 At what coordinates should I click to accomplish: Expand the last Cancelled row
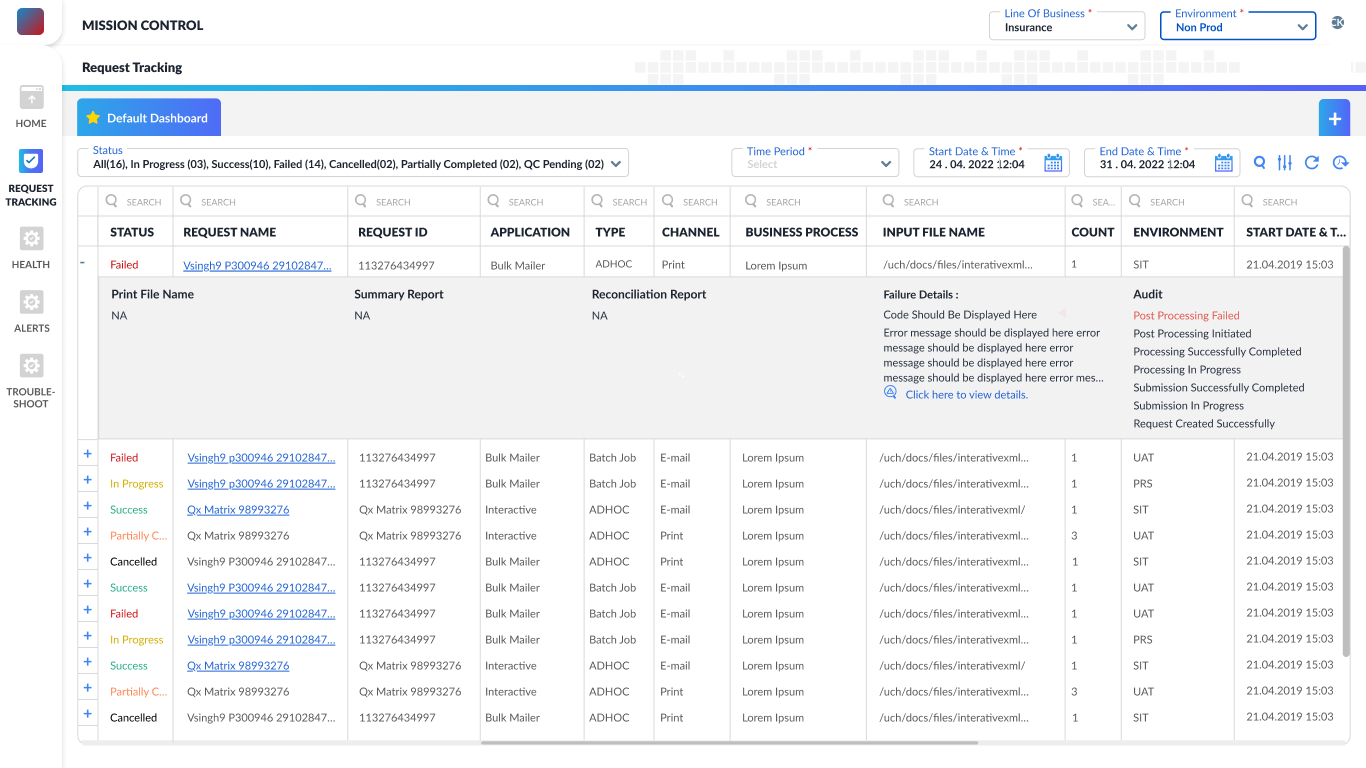(x=87, y=714)
